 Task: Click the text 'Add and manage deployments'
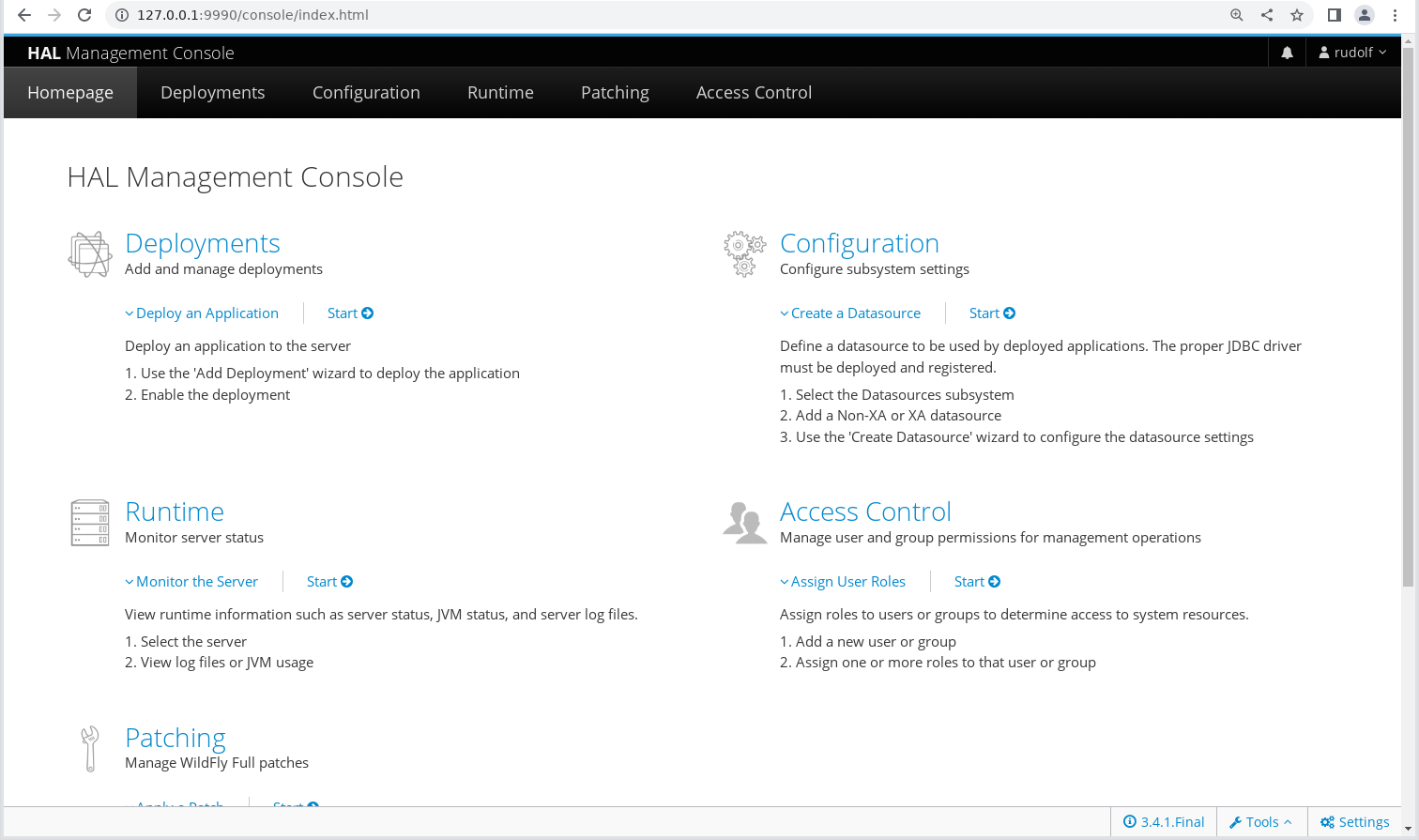point(223,269)
